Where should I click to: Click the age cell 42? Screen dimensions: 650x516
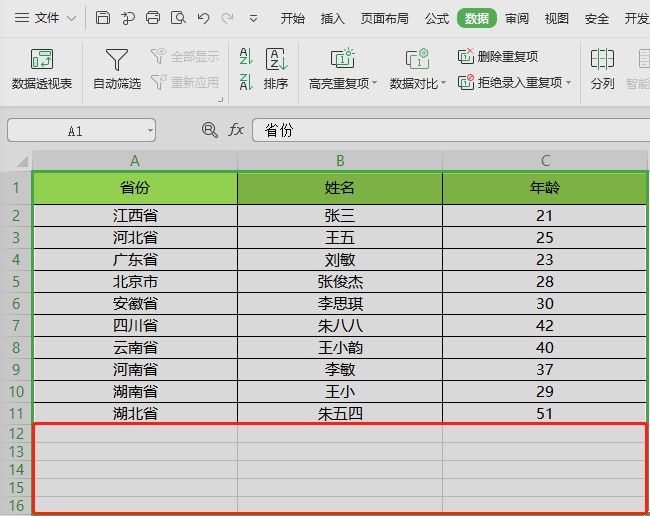coord(545,325)
